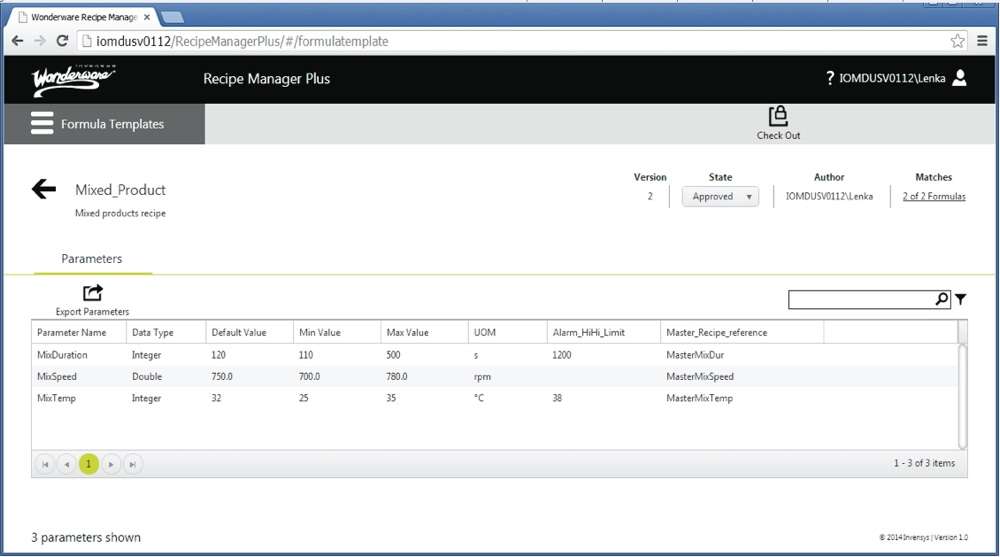Screen dimensions: 1000x557
Task: Click the Check Out icon
Action: (x=778, y=117)
